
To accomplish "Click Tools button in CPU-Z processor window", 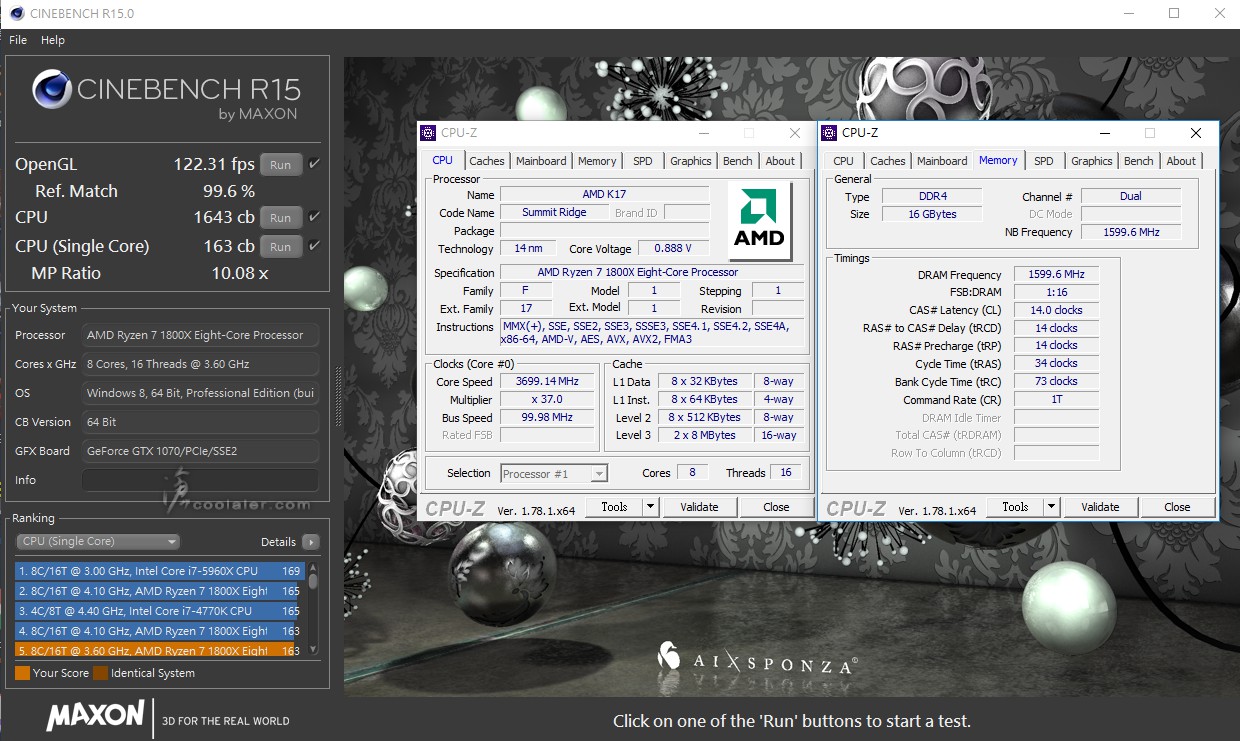I will (x=615, y=507).
